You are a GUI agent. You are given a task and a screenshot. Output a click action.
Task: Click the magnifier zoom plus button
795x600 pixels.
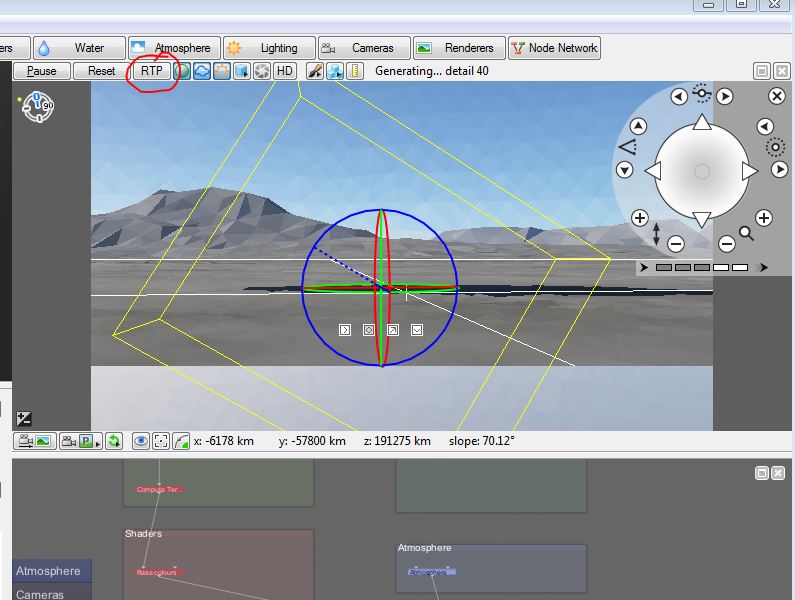pos(764,218)
